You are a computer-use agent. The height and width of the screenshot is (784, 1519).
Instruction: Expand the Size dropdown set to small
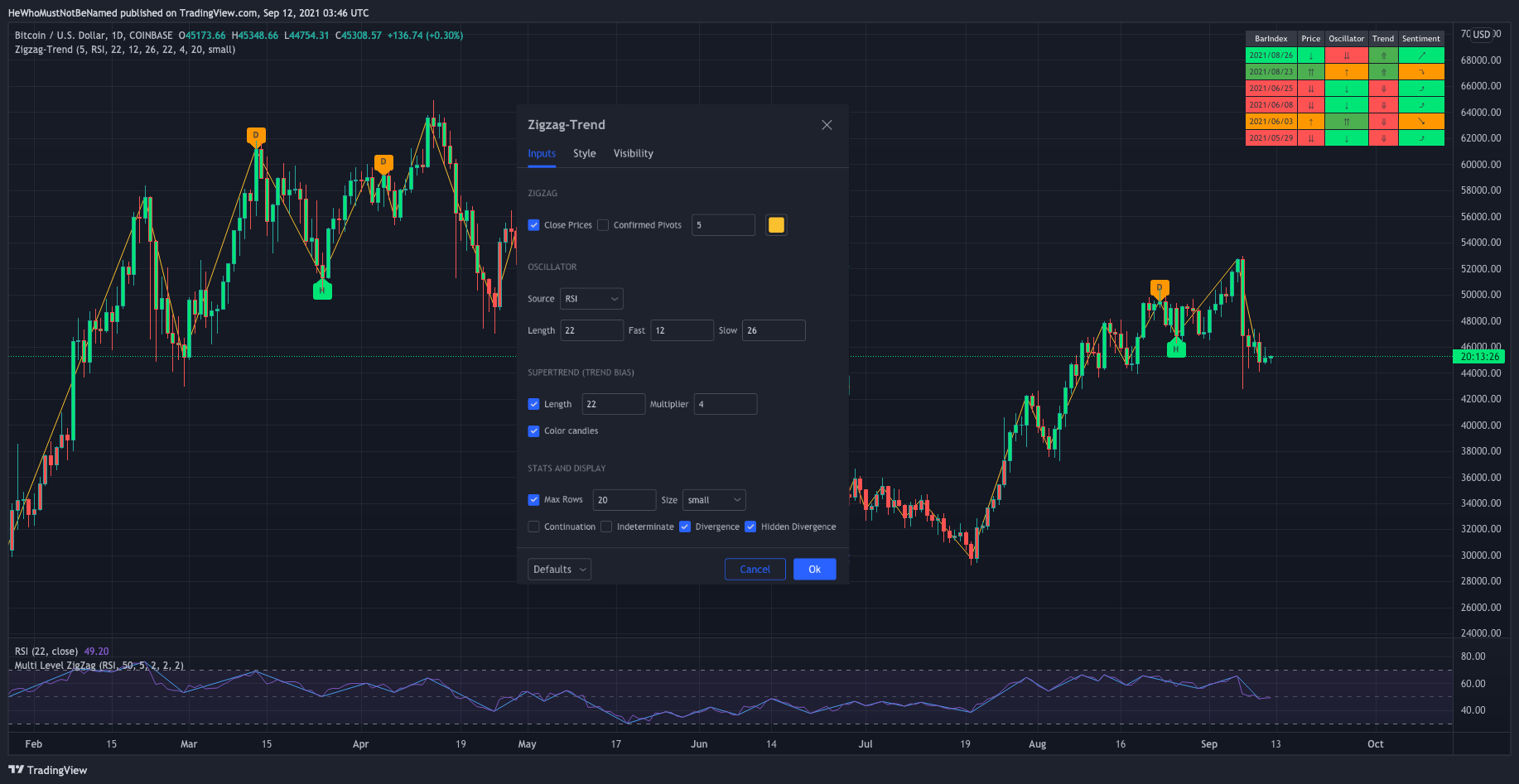(x=714, y=500)
